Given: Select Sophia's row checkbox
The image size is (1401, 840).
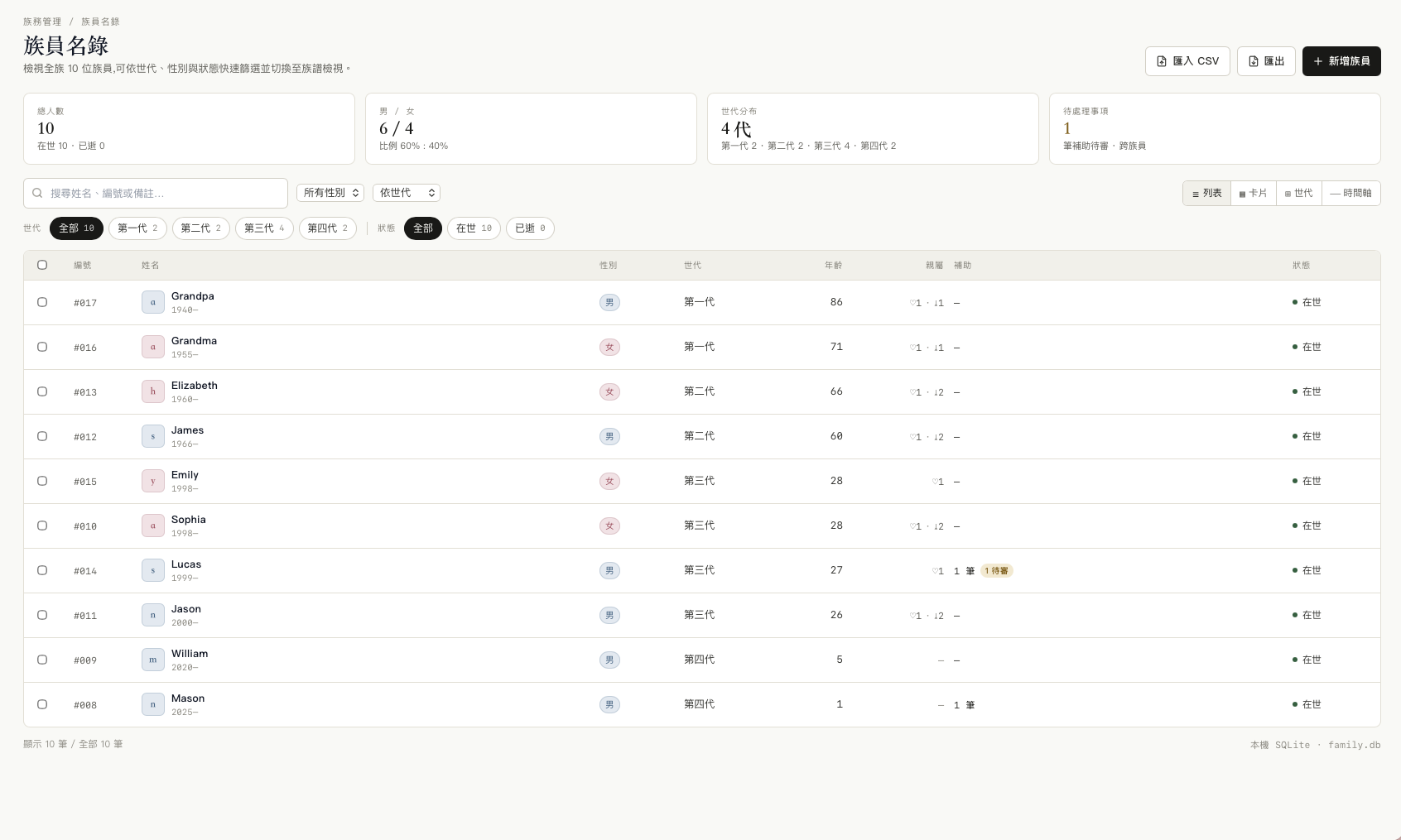Looking at the screenshot, I should [x=42, y=526].
